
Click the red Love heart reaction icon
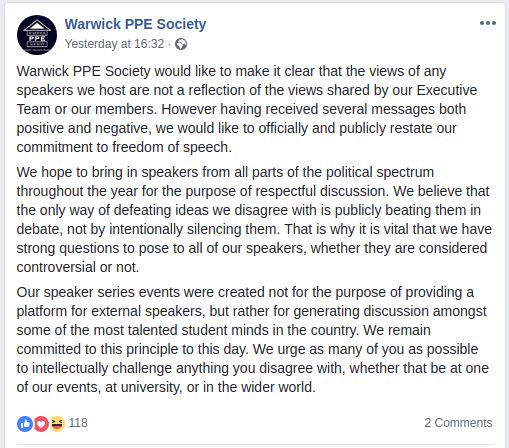pyautogui.click(x=41, y=424)
